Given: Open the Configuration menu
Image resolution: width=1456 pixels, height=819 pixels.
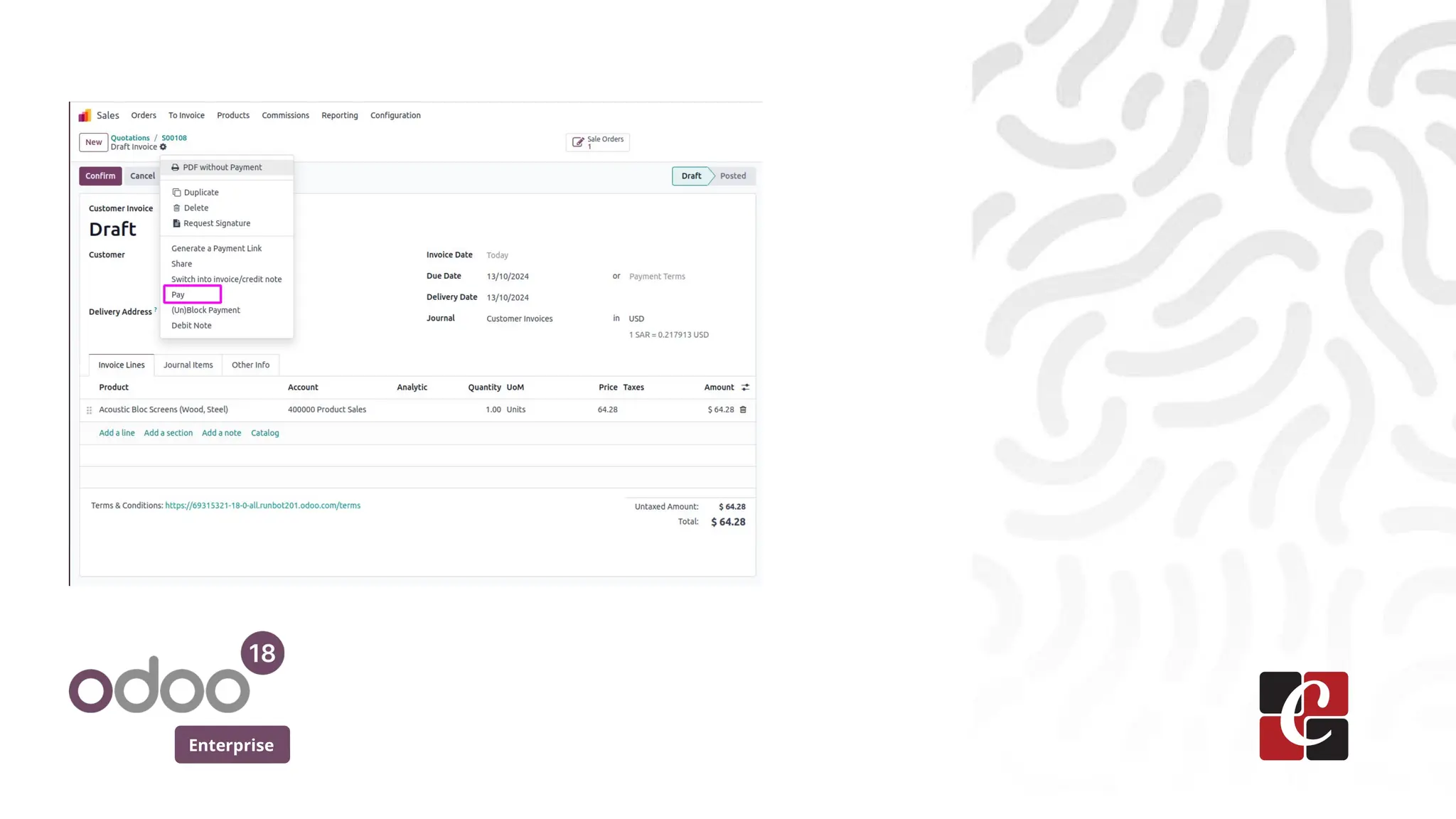Looking at the screenshot, I should [x=395, y=115].
